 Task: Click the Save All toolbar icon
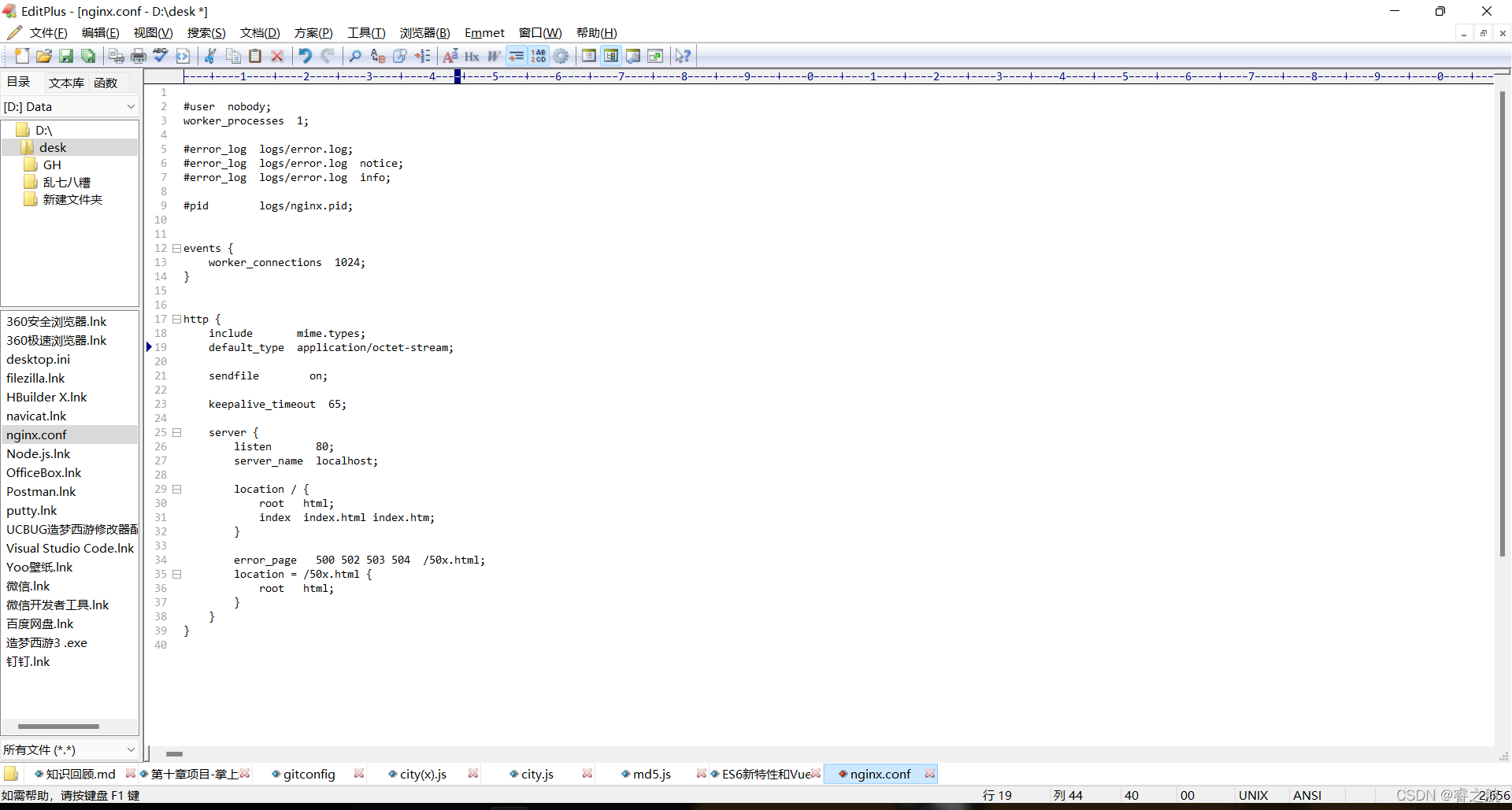(x=88, y=56)
